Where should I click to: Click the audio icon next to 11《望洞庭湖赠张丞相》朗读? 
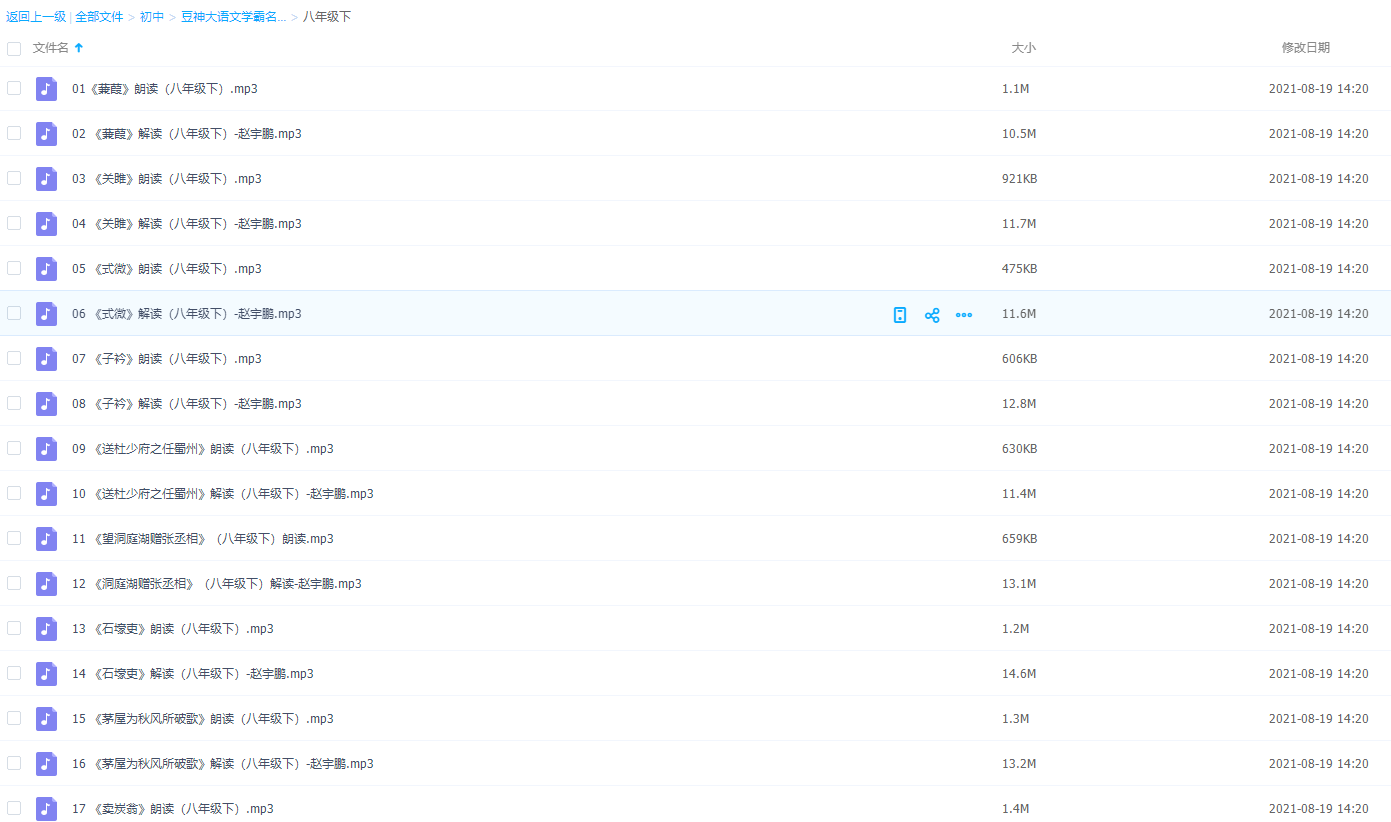(46, 539)
